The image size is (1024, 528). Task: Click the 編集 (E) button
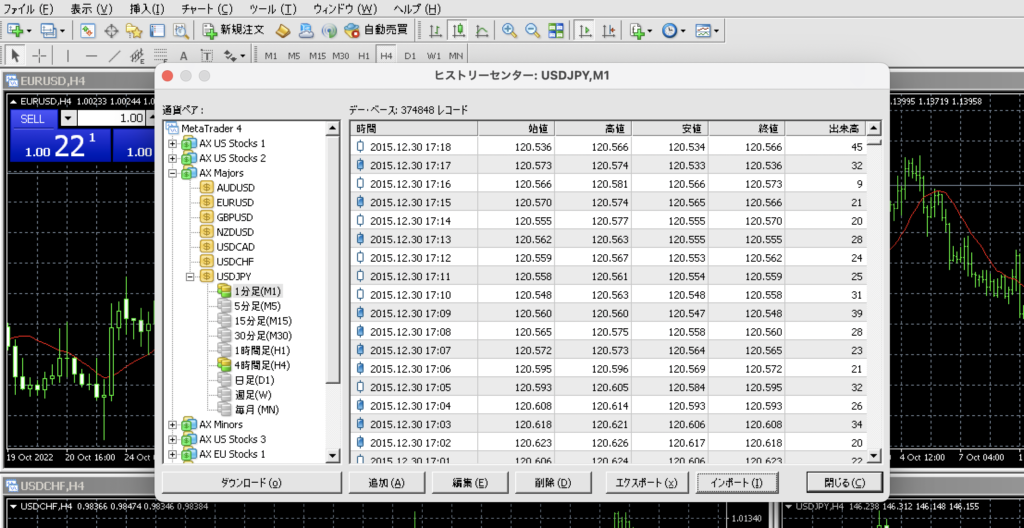(470, 483)
